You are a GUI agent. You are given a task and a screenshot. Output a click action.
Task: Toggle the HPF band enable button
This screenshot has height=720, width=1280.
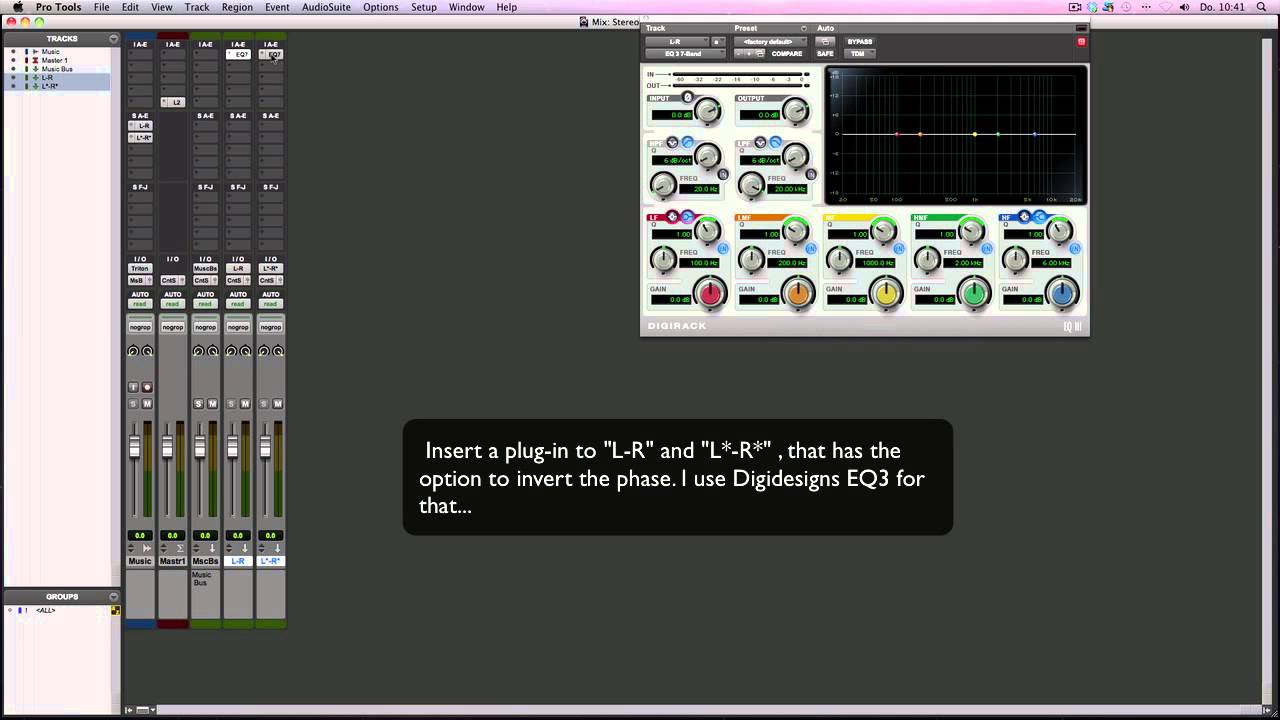(723, 174)
